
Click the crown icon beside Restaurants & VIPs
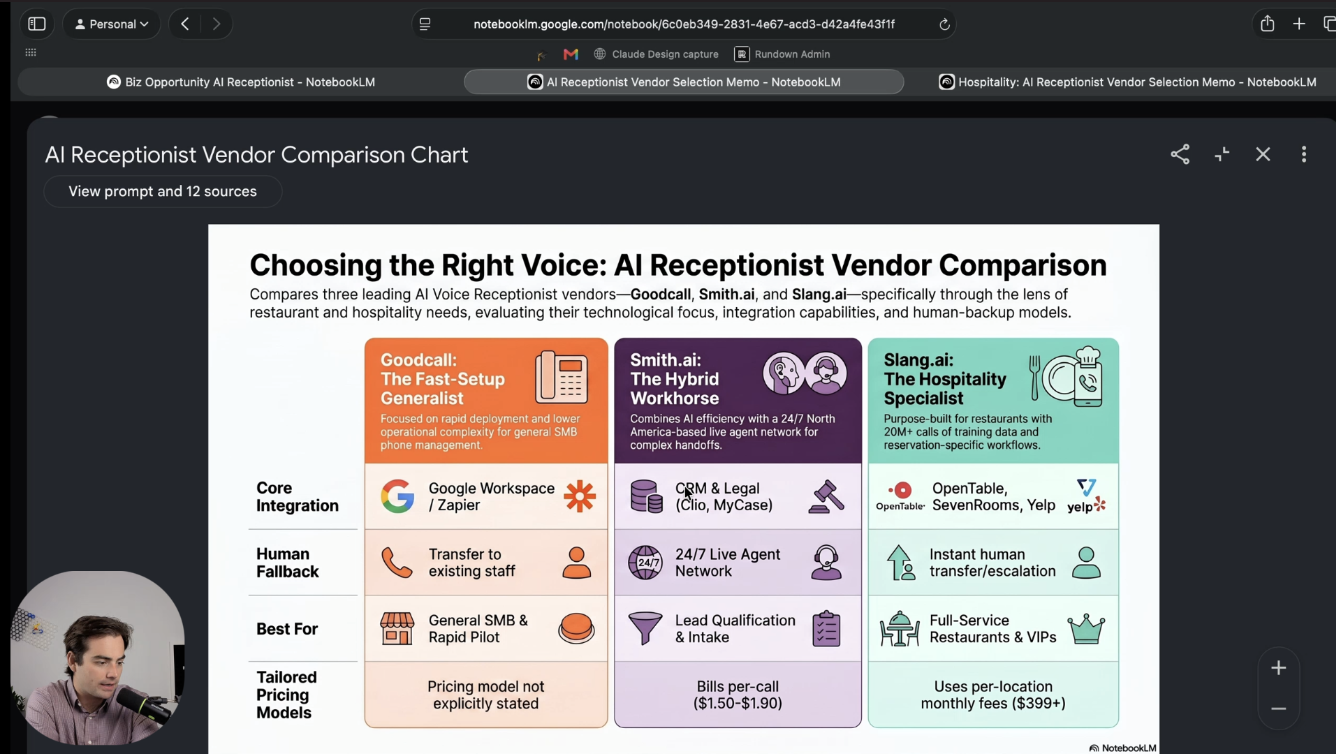click(x=1086, y=629)
